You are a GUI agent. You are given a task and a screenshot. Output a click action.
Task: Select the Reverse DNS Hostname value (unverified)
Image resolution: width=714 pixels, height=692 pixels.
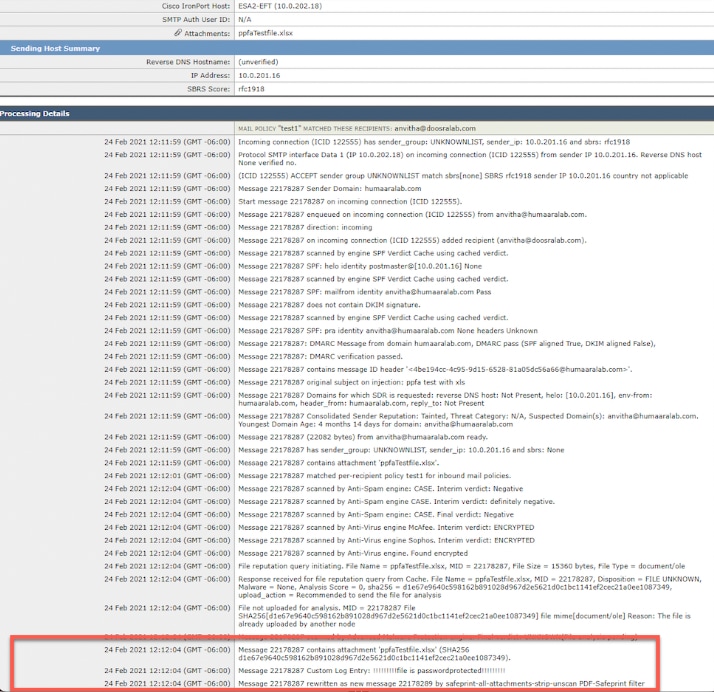click(258, 62)
